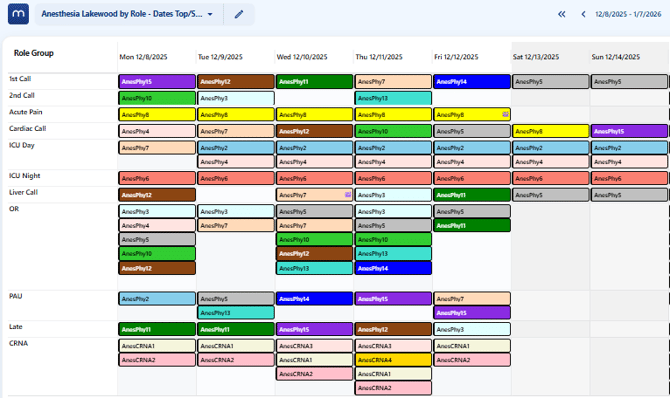
Task: Select AnesPhy14 in Friday 1st Call
Action: click(x=472, y=82)
